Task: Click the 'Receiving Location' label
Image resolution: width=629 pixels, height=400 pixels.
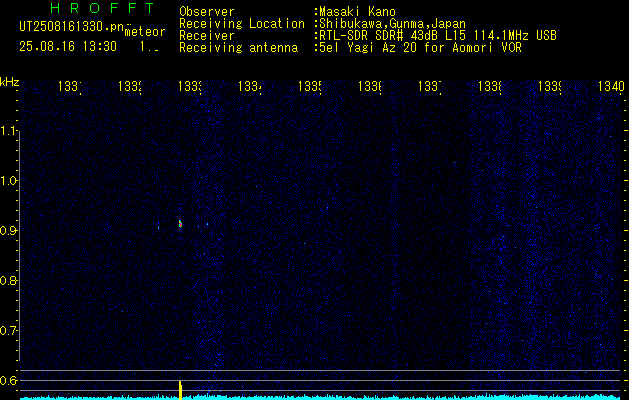Action: (242, 24)
